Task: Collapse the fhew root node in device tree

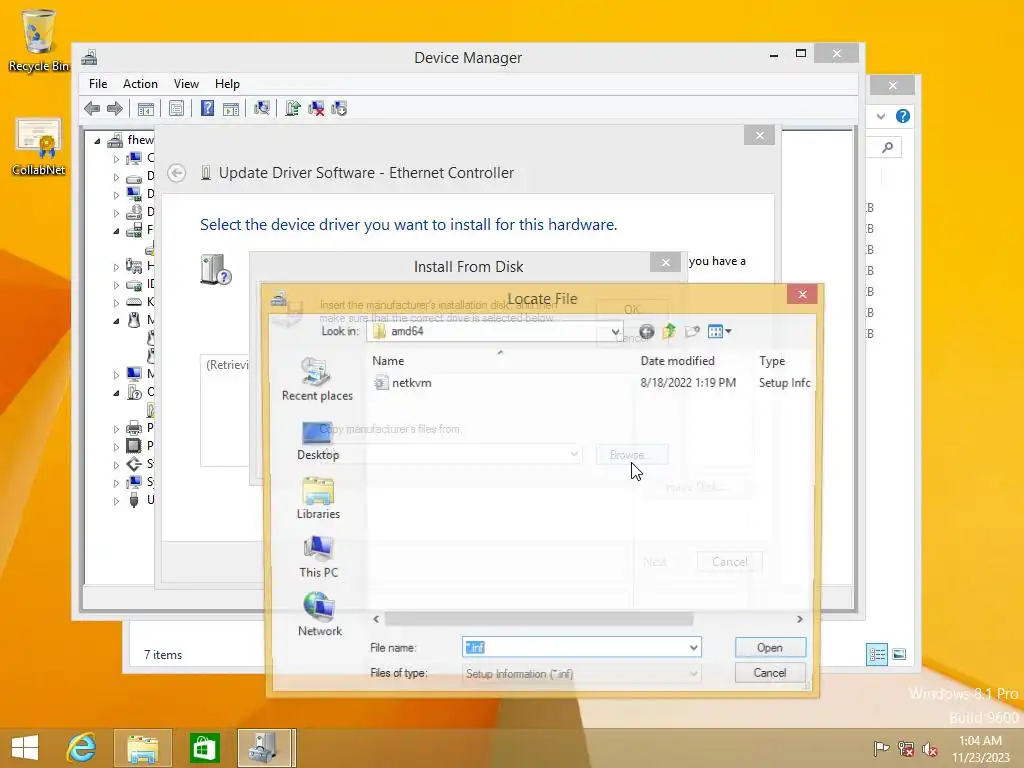Action: pos(97,140)
